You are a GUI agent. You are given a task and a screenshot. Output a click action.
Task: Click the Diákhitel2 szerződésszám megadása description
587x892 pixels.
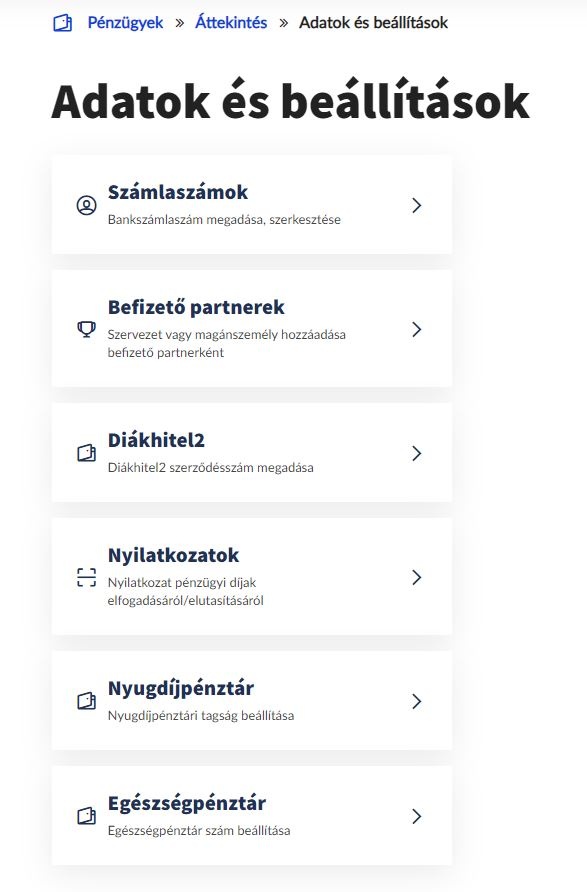(x=210, y=468)
